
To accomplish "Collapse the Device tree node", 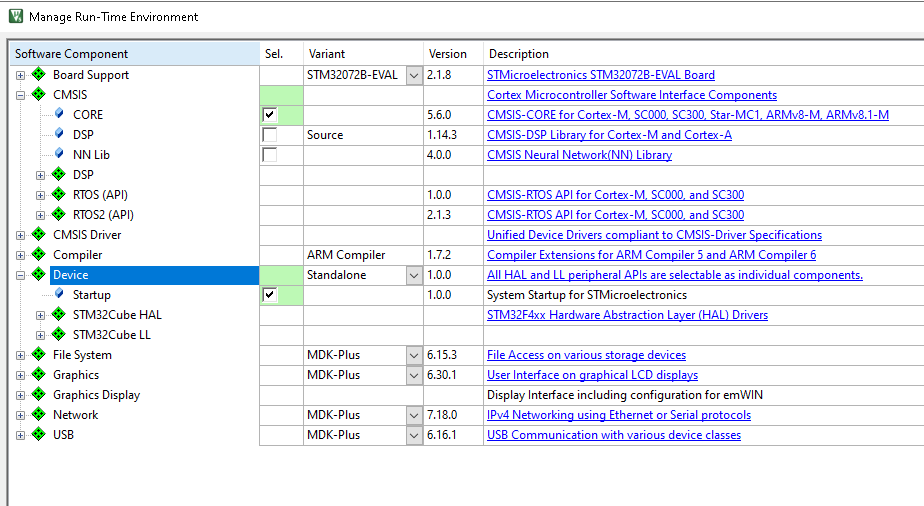I will click(20, 276).
